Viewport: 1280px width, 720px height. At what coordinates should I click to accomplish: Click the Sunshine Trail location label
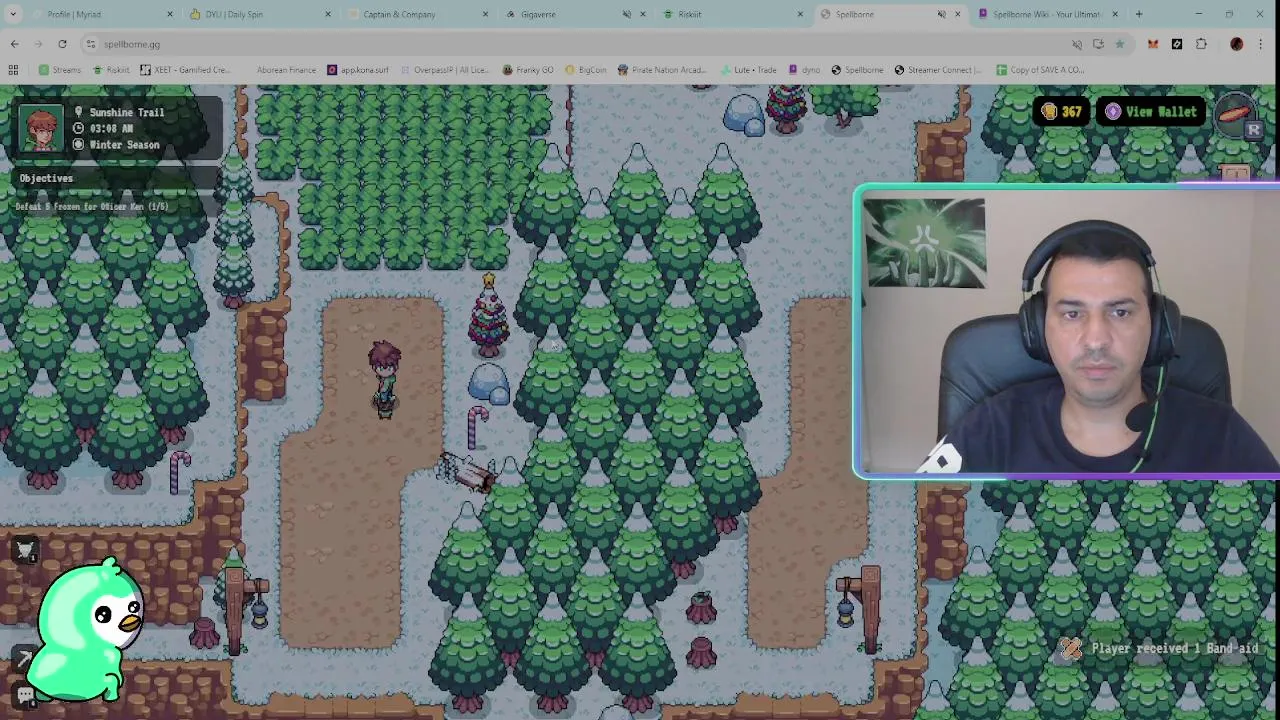coord(126,112)
